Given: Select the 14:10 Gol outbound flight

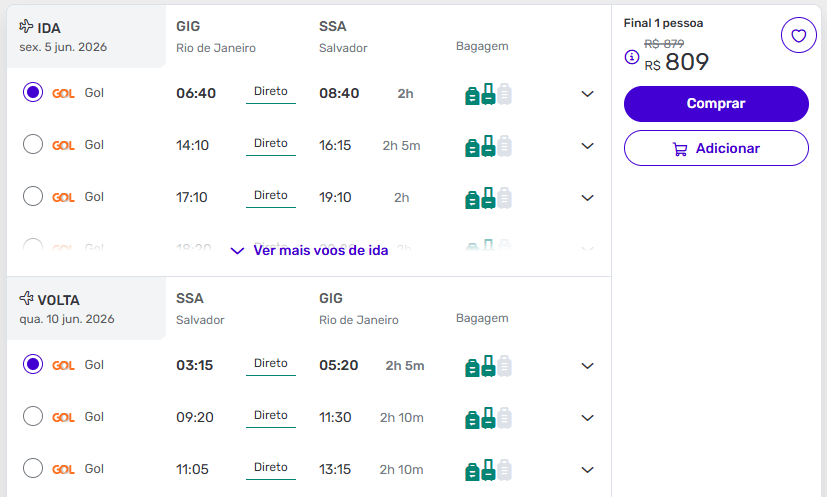Looking at the screenshot, I should 33,144.
